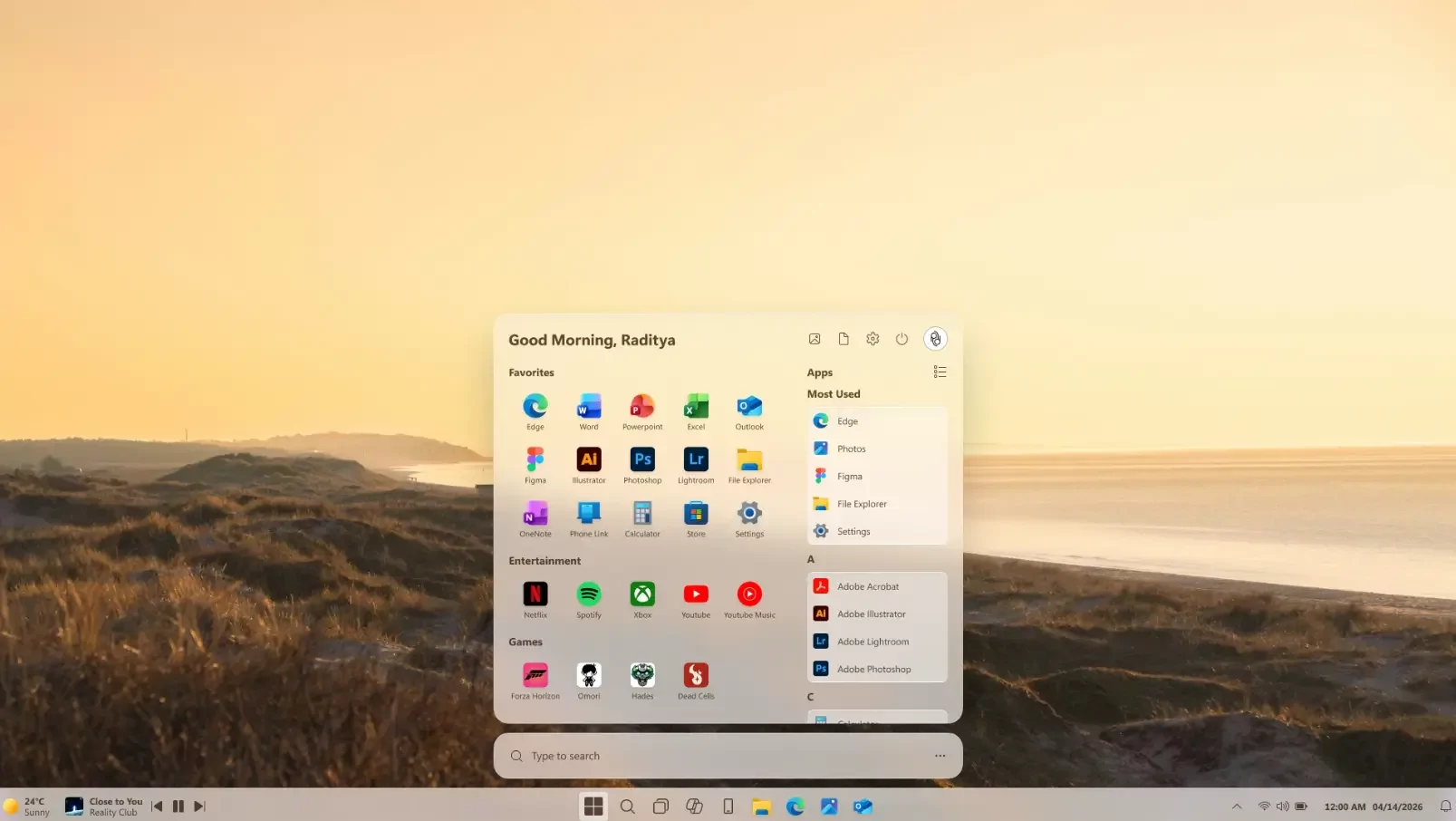The width and height of the screenshot is (1456, 821).
Task: Open Photoshop from Favorites grid
Action: pos(642,460)
